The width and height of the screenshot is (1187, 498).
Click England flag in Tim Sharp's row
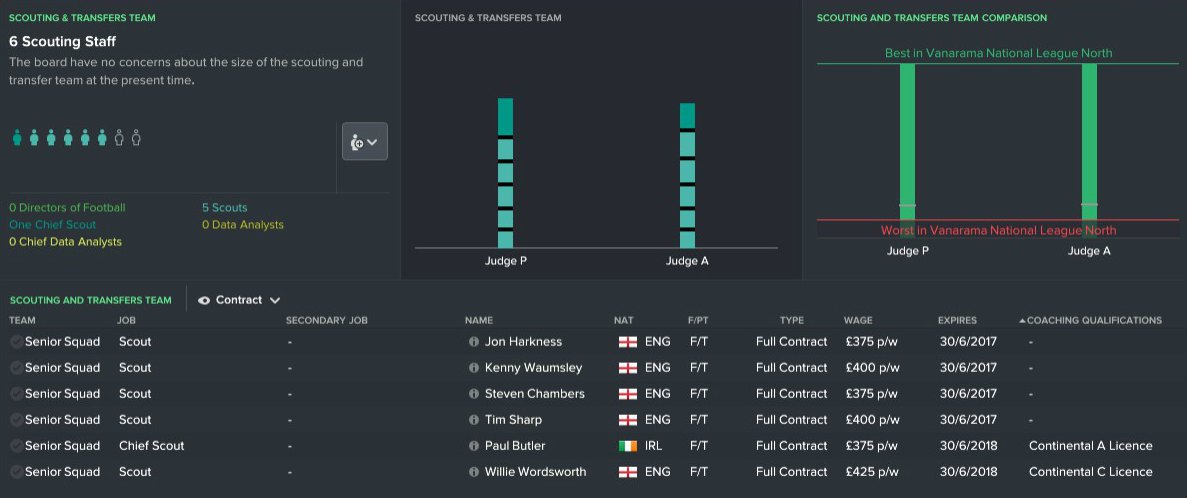click(x=627, y=420)
